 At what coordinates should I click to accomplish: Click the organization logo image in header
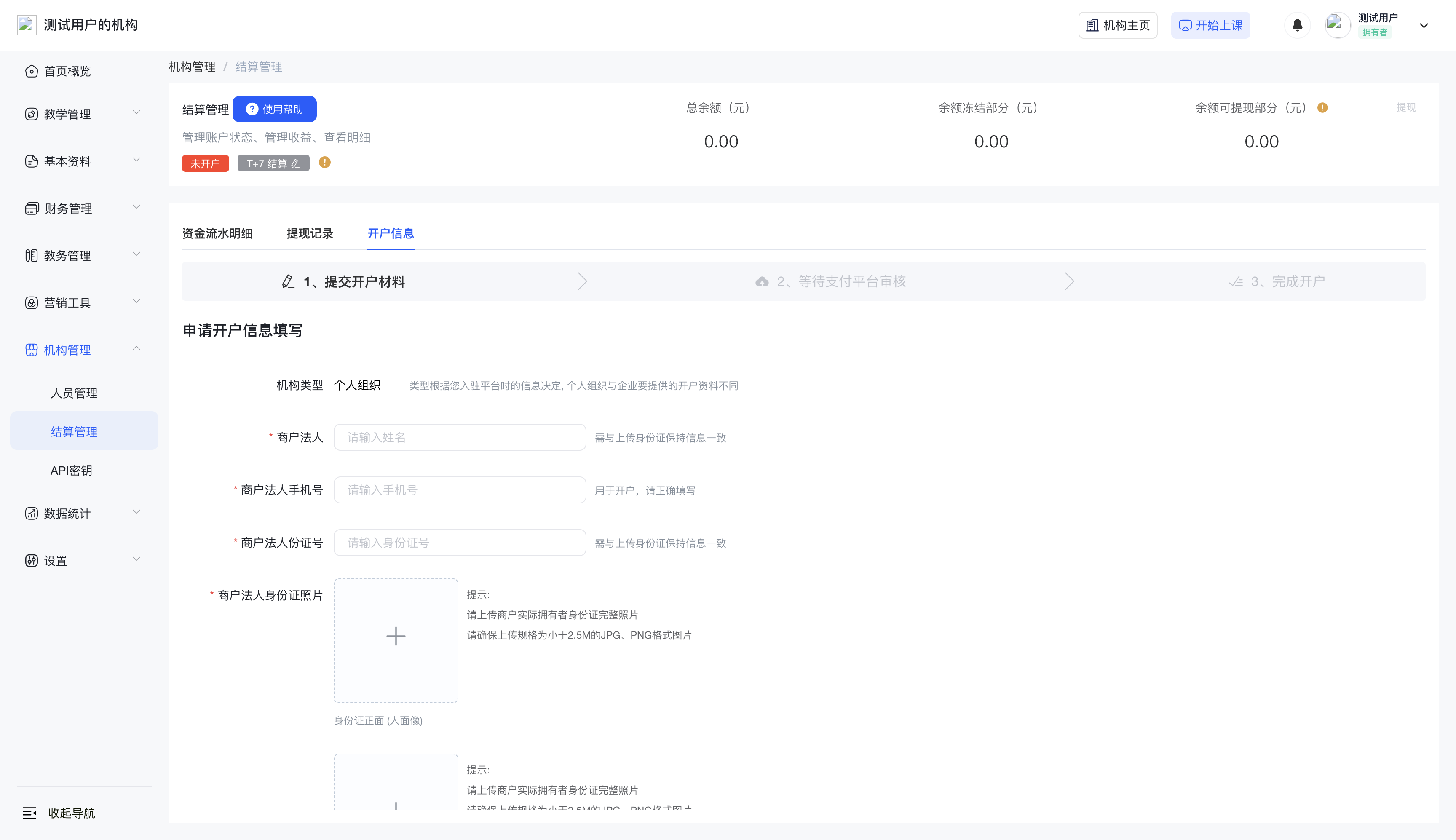(27, 25)
